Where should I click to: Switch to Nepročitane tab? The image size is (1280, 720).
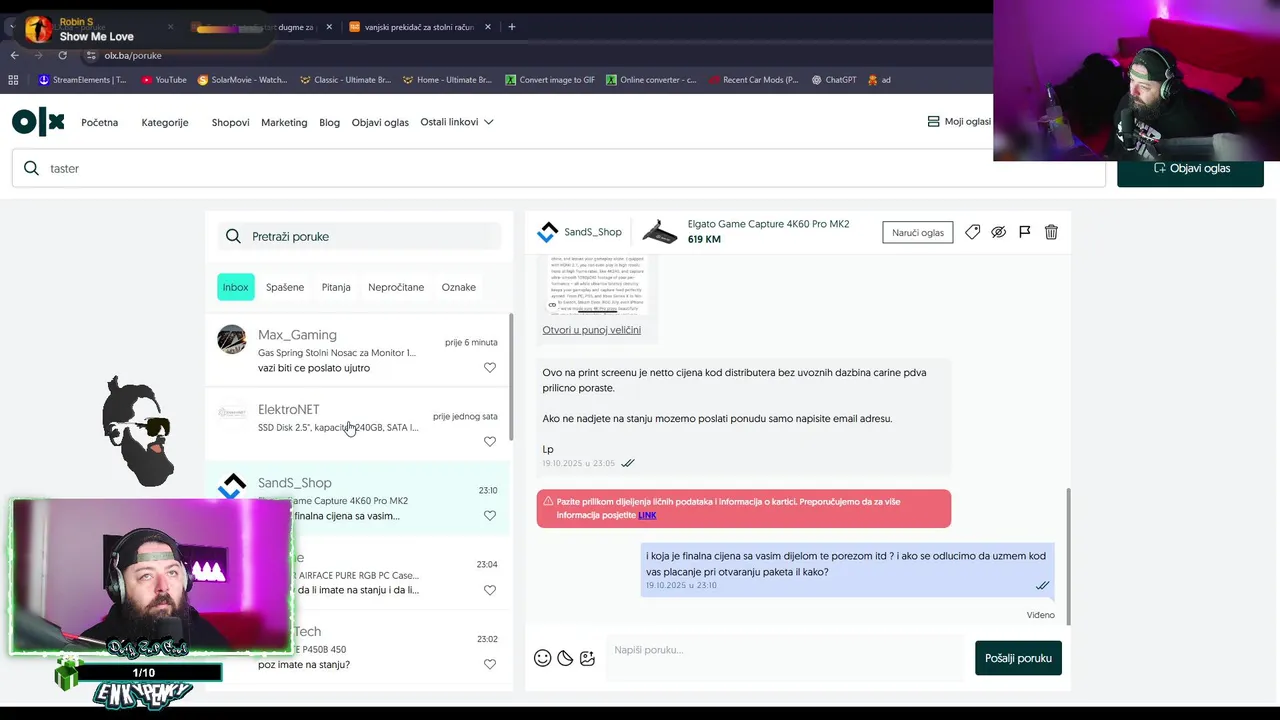[396, 287]
